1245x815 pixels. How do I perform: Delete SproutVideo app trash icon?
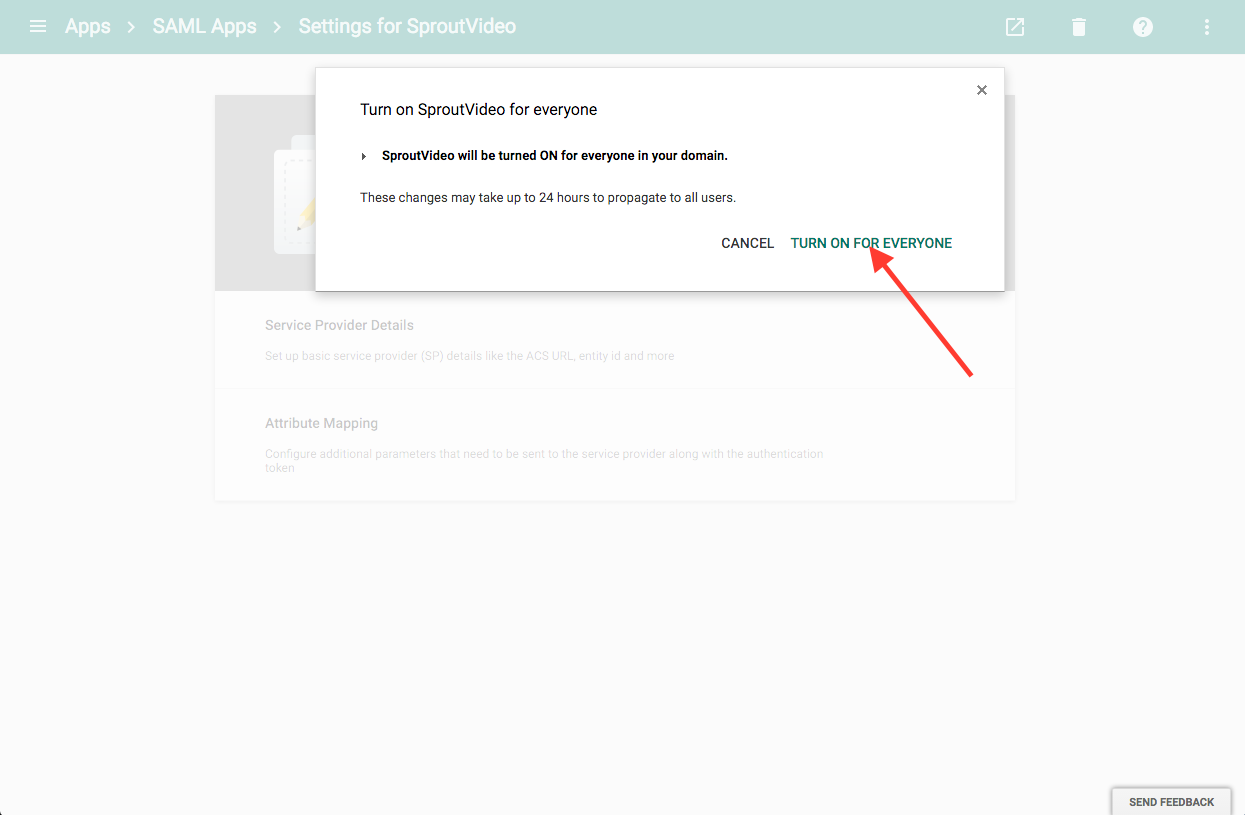1079,27
